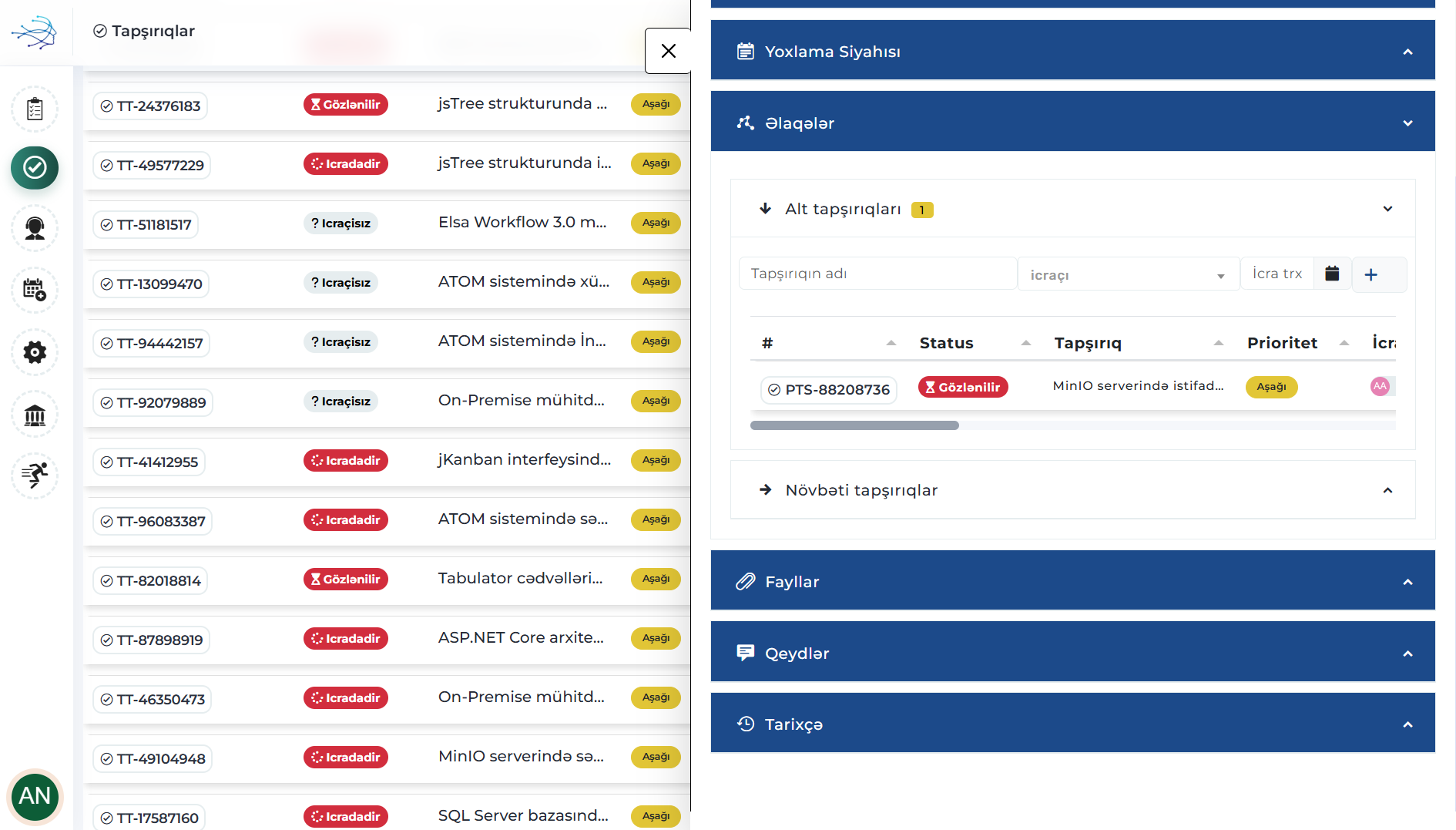Collapse the Əlaqələr section chevron
Screen dimensions: 1456x830
(x=1407, y=123)
